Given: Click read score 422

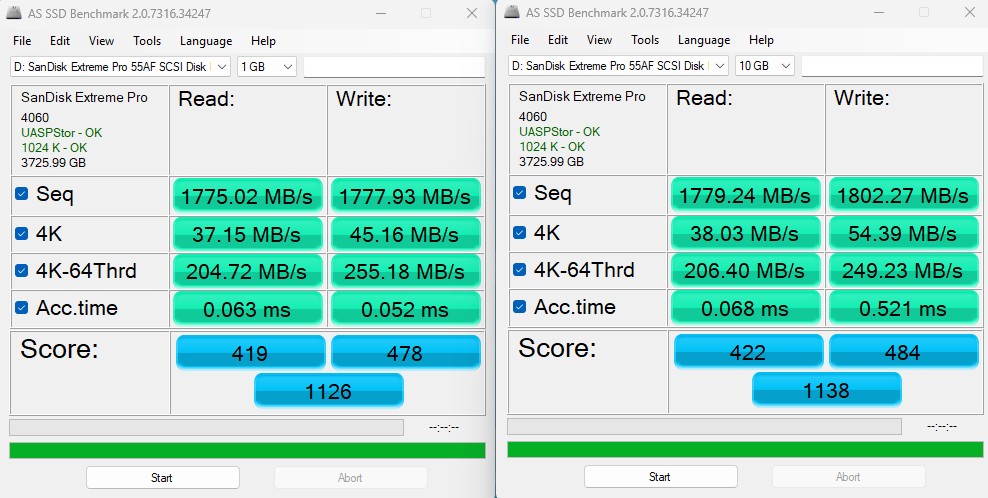Looking at the screenshot, I should 748,351.
